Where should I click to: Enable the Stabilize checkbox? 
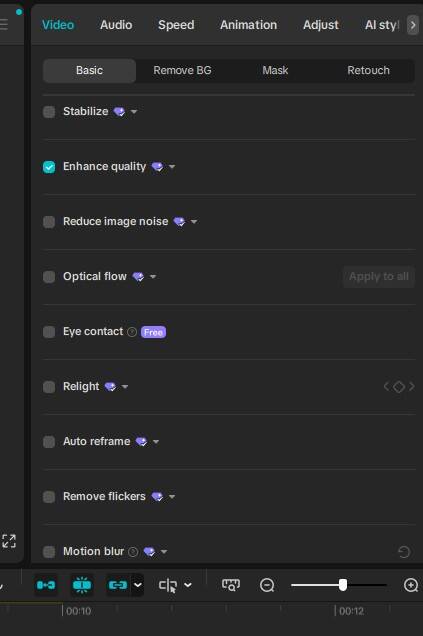[49, 112]
